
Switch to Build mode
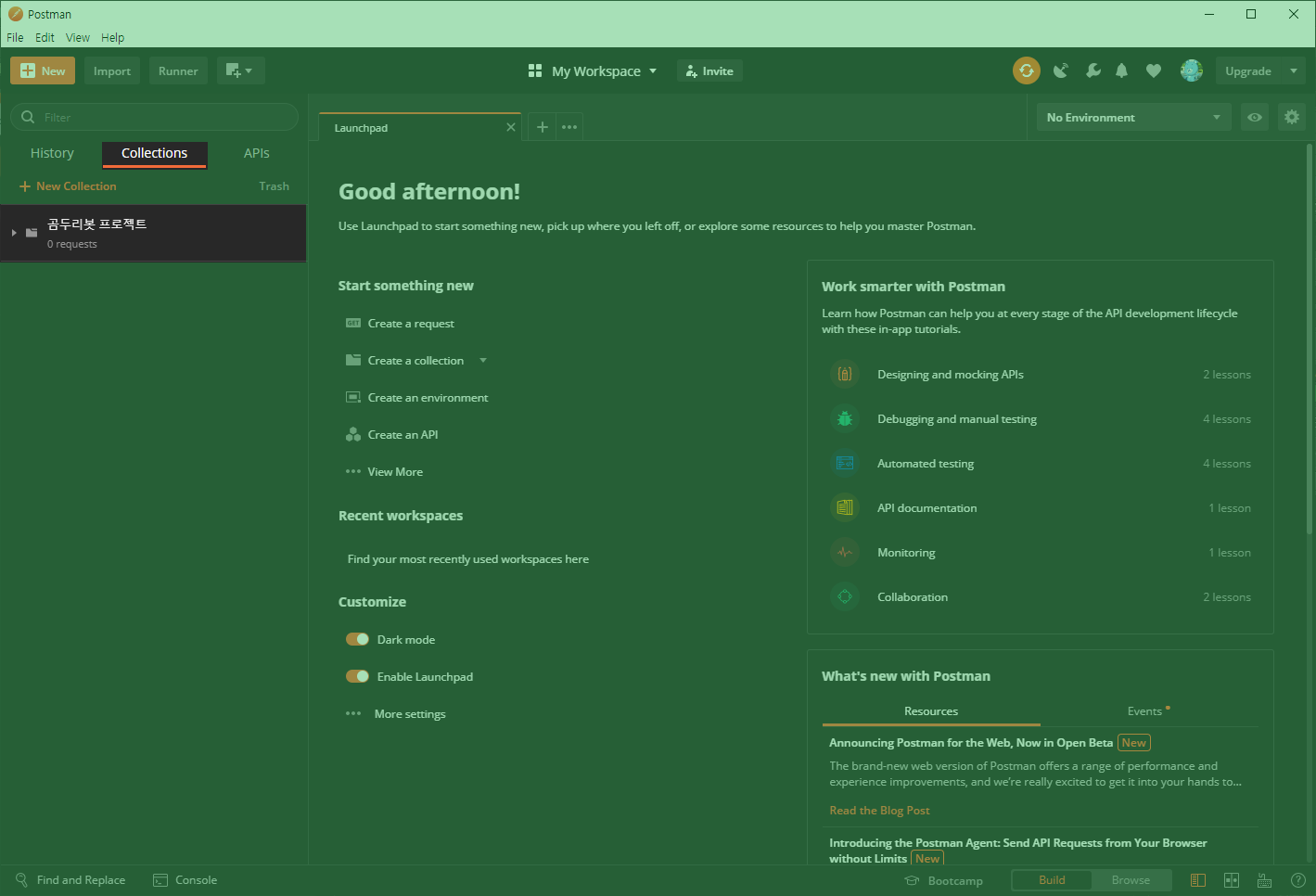click(1052, 880)
